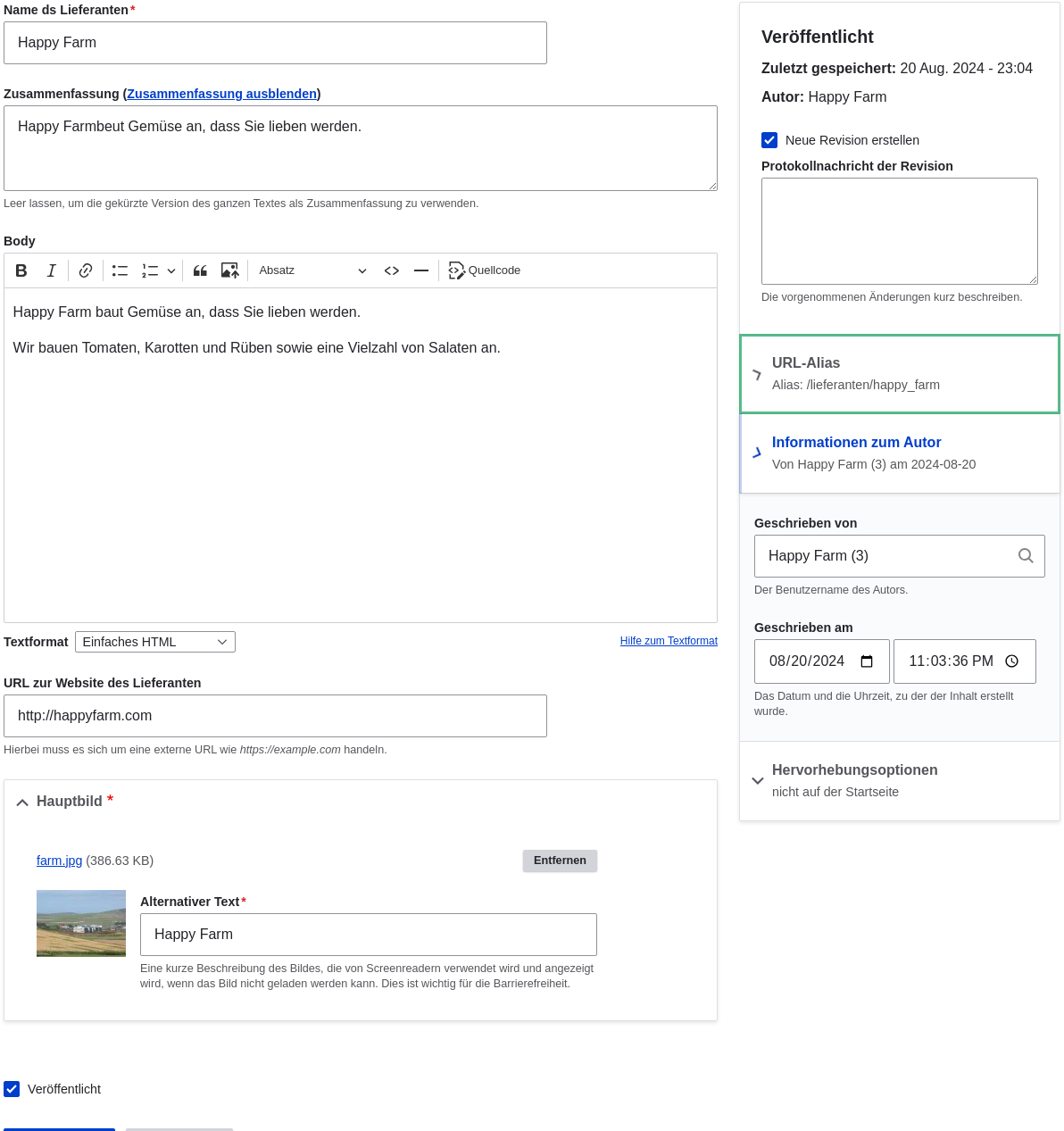Click the Protokollnachricht der Revision textarea
The width and height of the screenshot is (1064, 1131).
click(900, 231)
